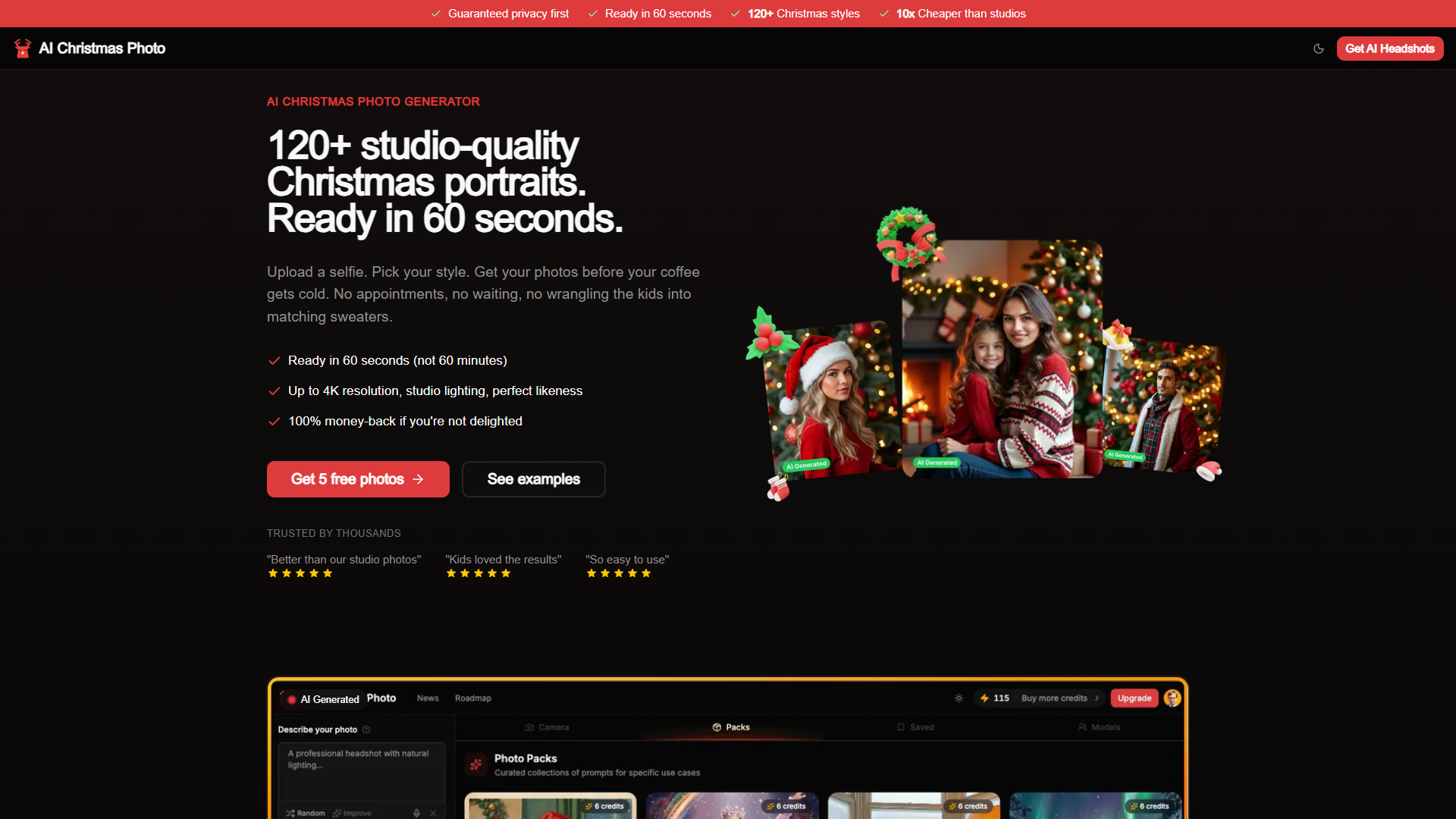This screenshot has width=1456, height=819.
Task: Click the check icon beside Guaranteed privacy first
Action: [x=436, y=14]
